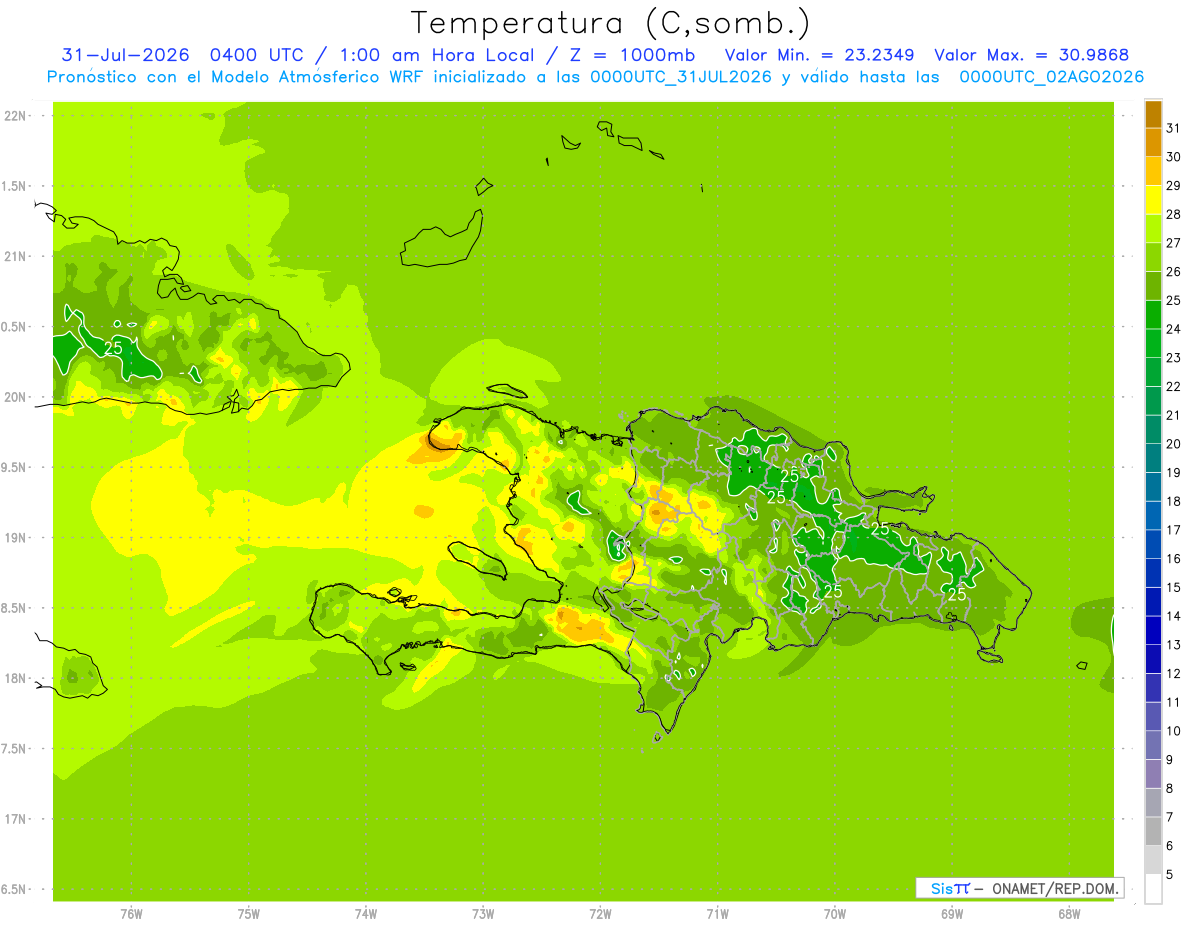Viewport: 1200px width, 927px height.
Task: Click the teal swatch between 19 and 20
Action: 1153,458
